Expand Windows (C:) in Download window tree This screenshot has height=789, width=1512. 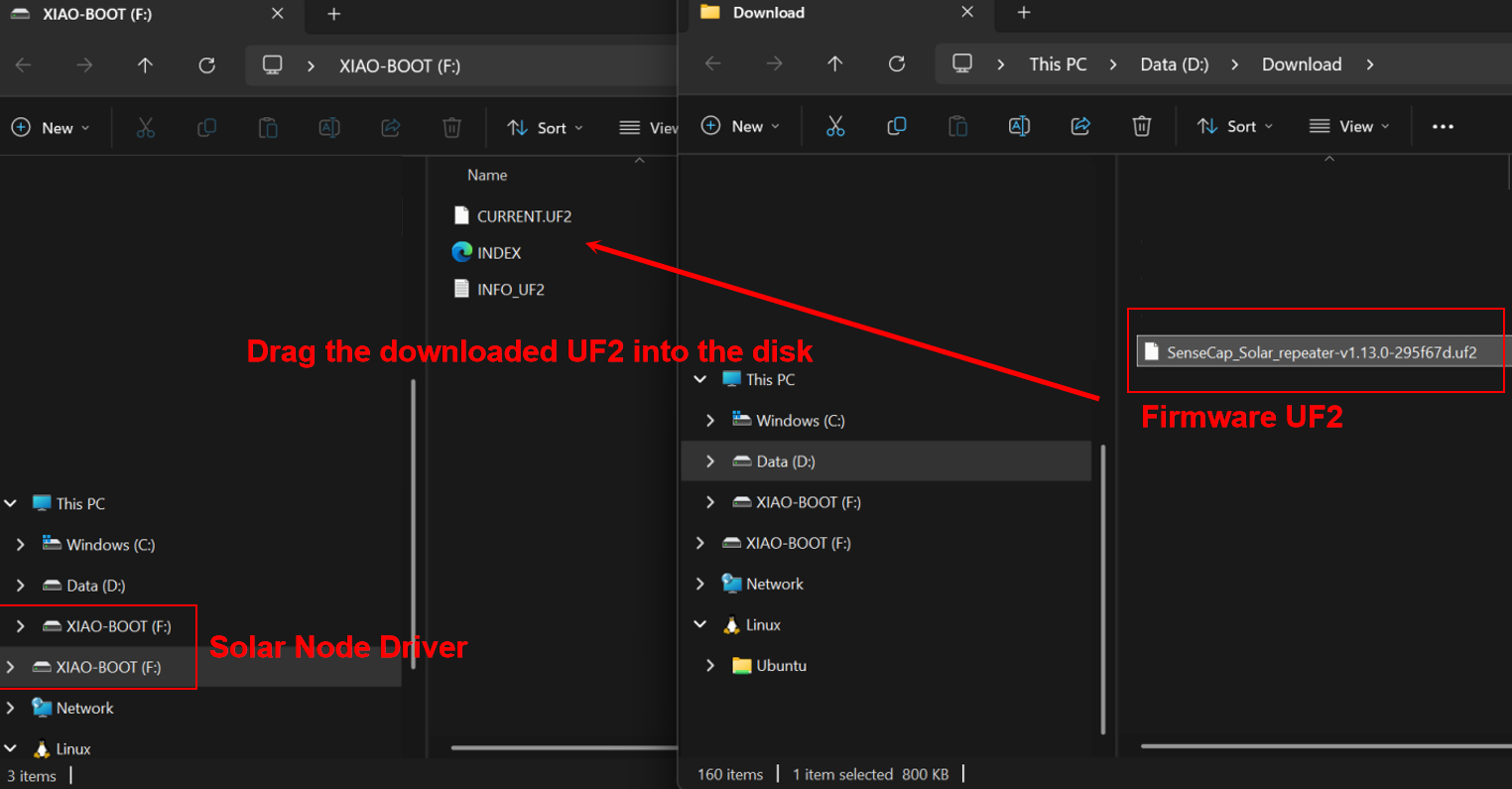(710, 421)
